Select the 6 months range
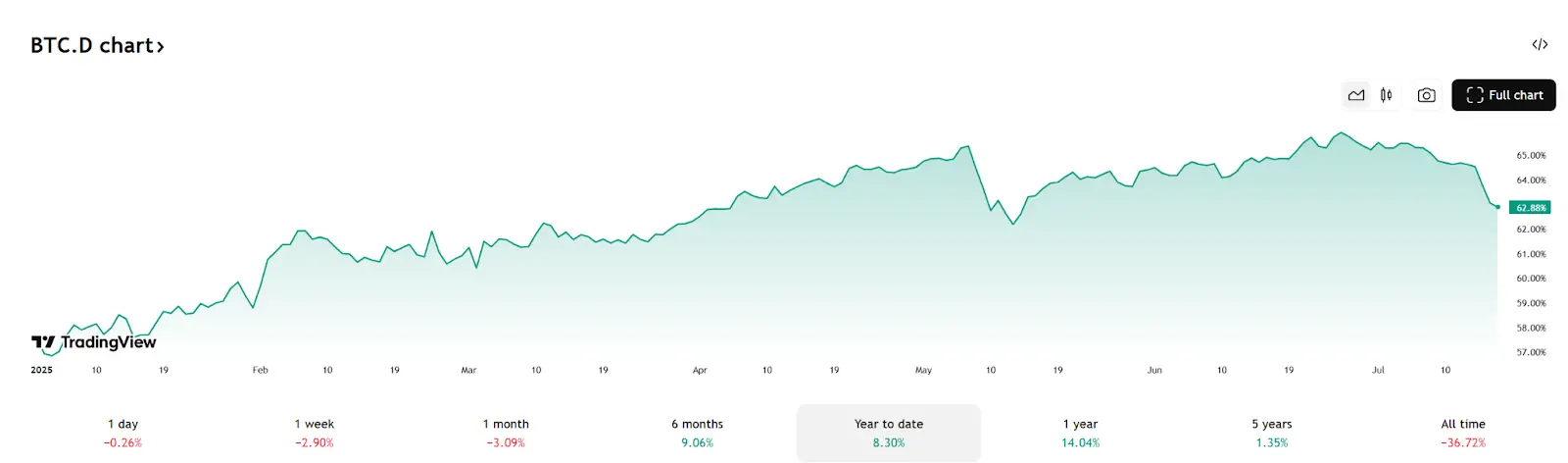 pyautogui.click(x=697, y=433)
